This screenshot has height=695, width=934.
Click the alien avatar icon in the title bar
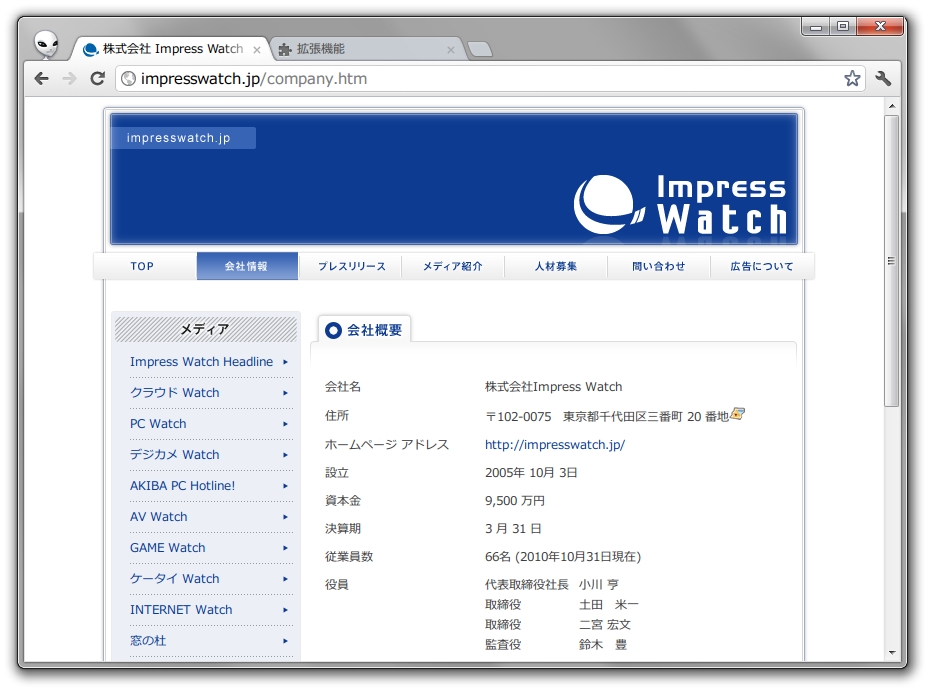click(x=46, y=45)
